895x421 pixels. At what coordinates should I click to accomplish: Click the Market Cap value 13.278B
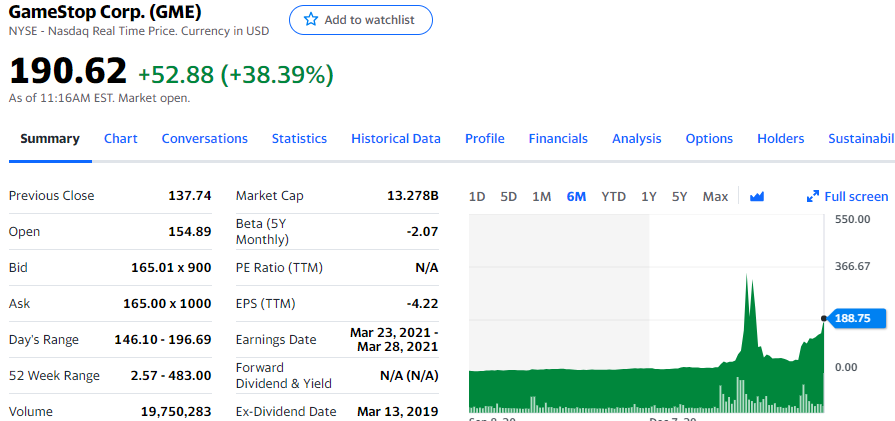pos(413,196)
